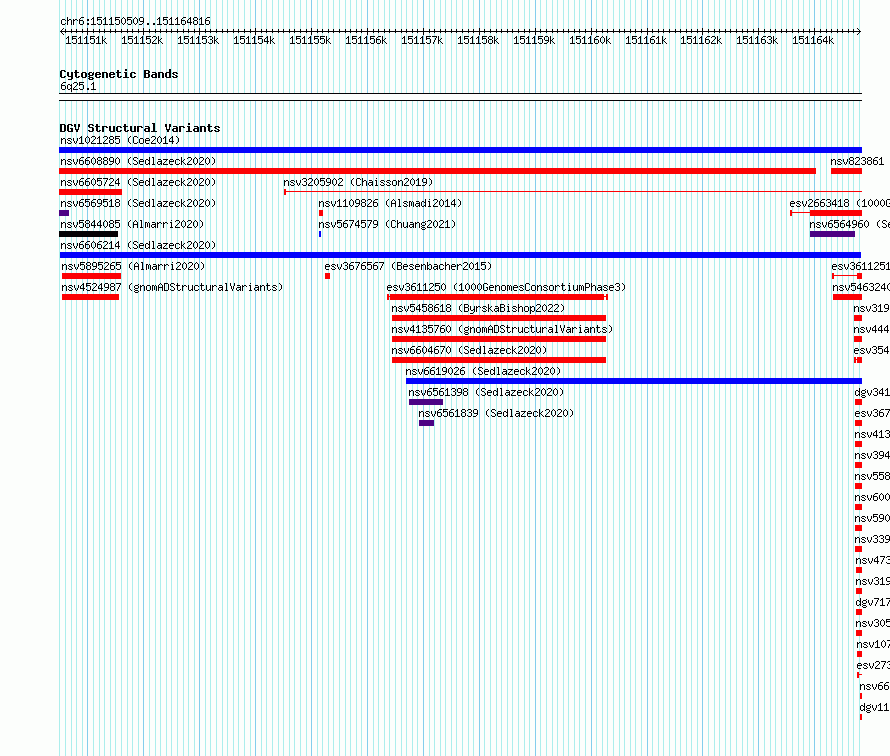Screen dimensions: 890x756
Task: Click the 151158k ruler tick label
Action: pos(478,41)
